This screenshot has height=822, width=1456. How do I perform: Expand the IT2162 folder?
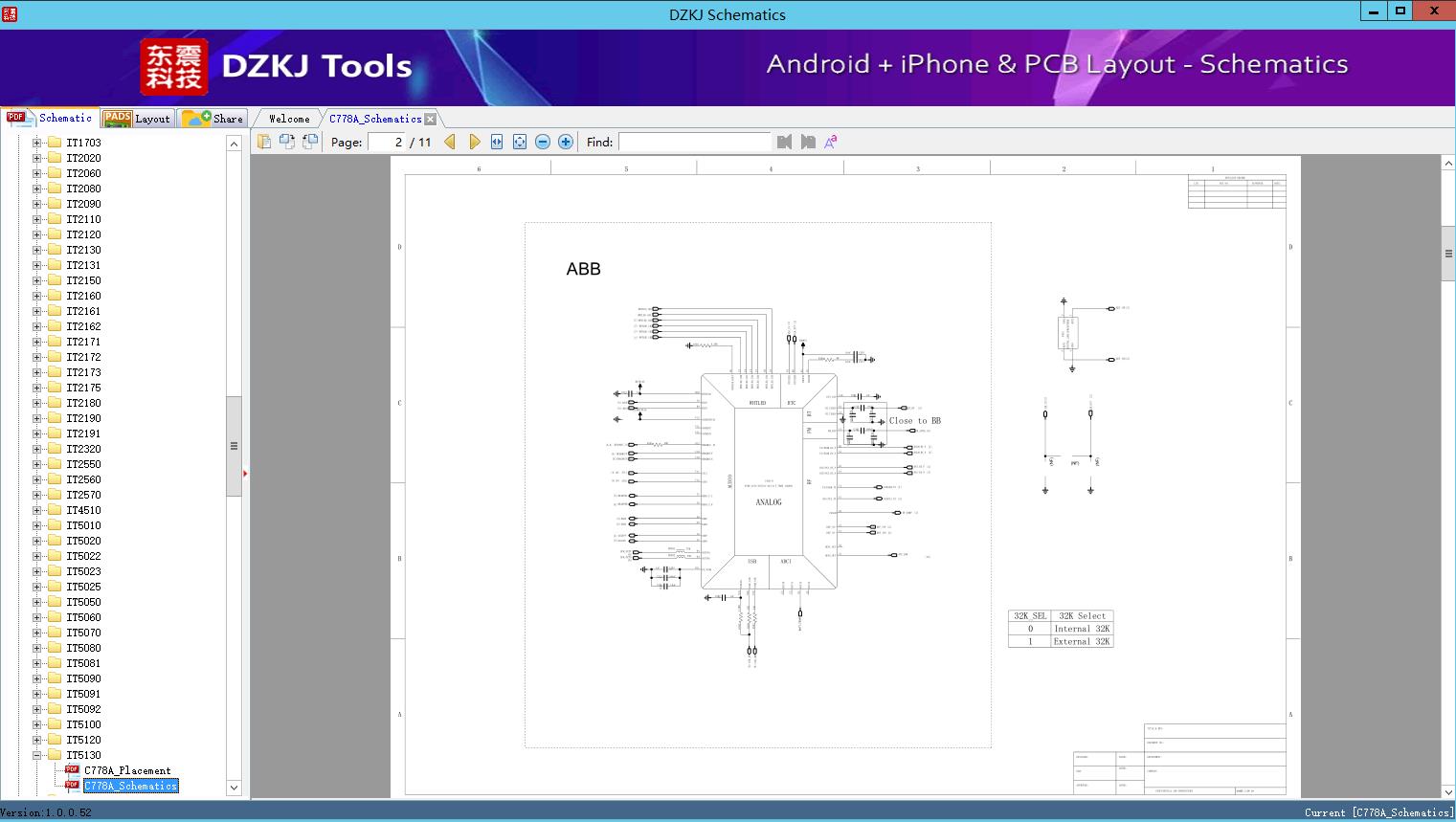pyautogui.click(x=36, y=326)
